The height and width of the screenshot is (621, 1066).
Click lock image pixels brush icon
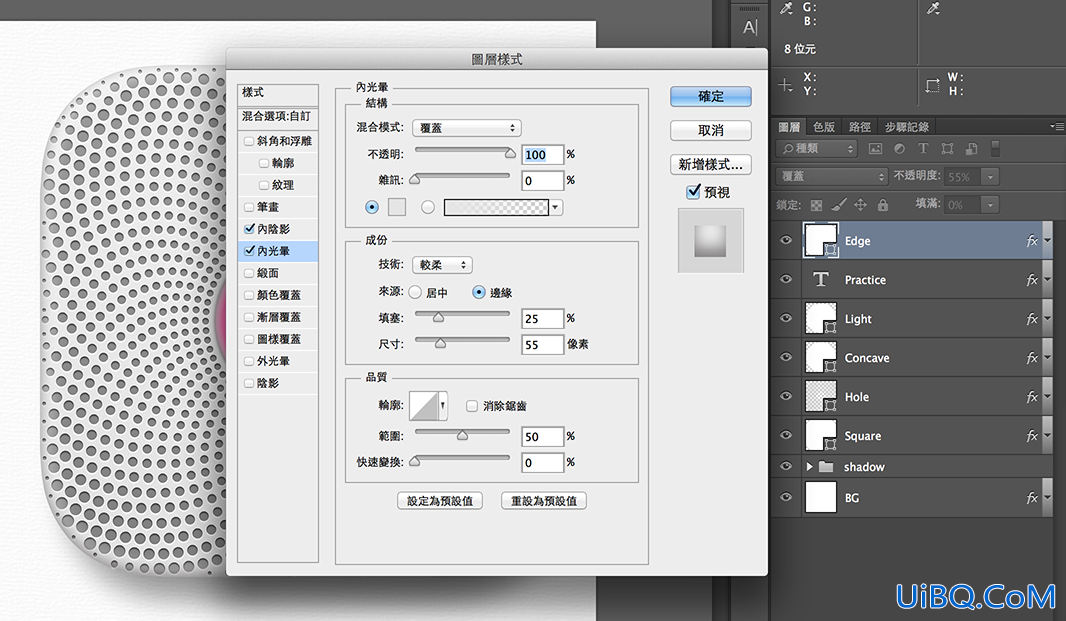point(839,204)
